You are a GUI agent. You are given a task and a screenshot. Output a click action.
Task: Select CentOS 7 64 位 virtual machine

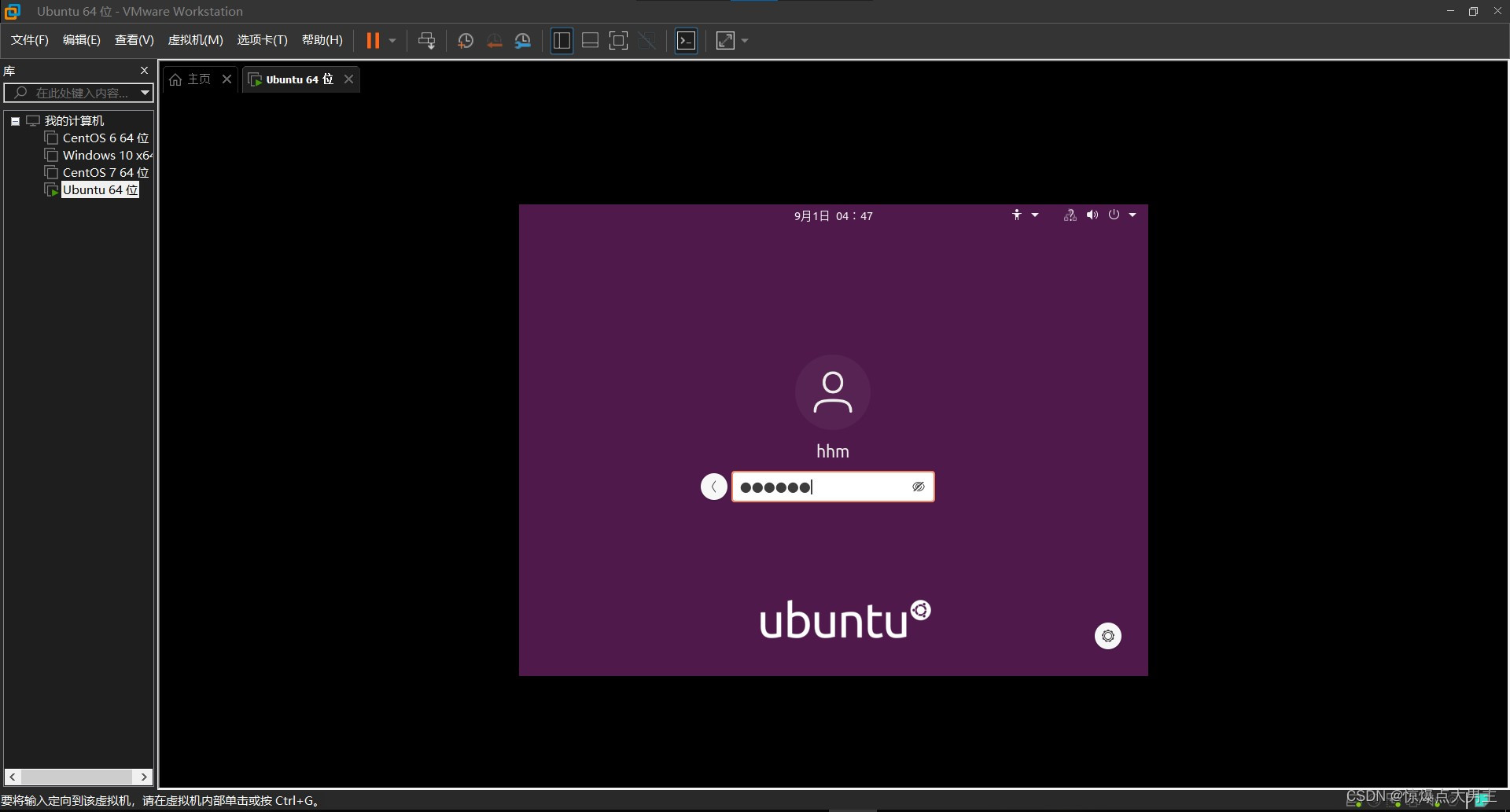pos(105,173)
